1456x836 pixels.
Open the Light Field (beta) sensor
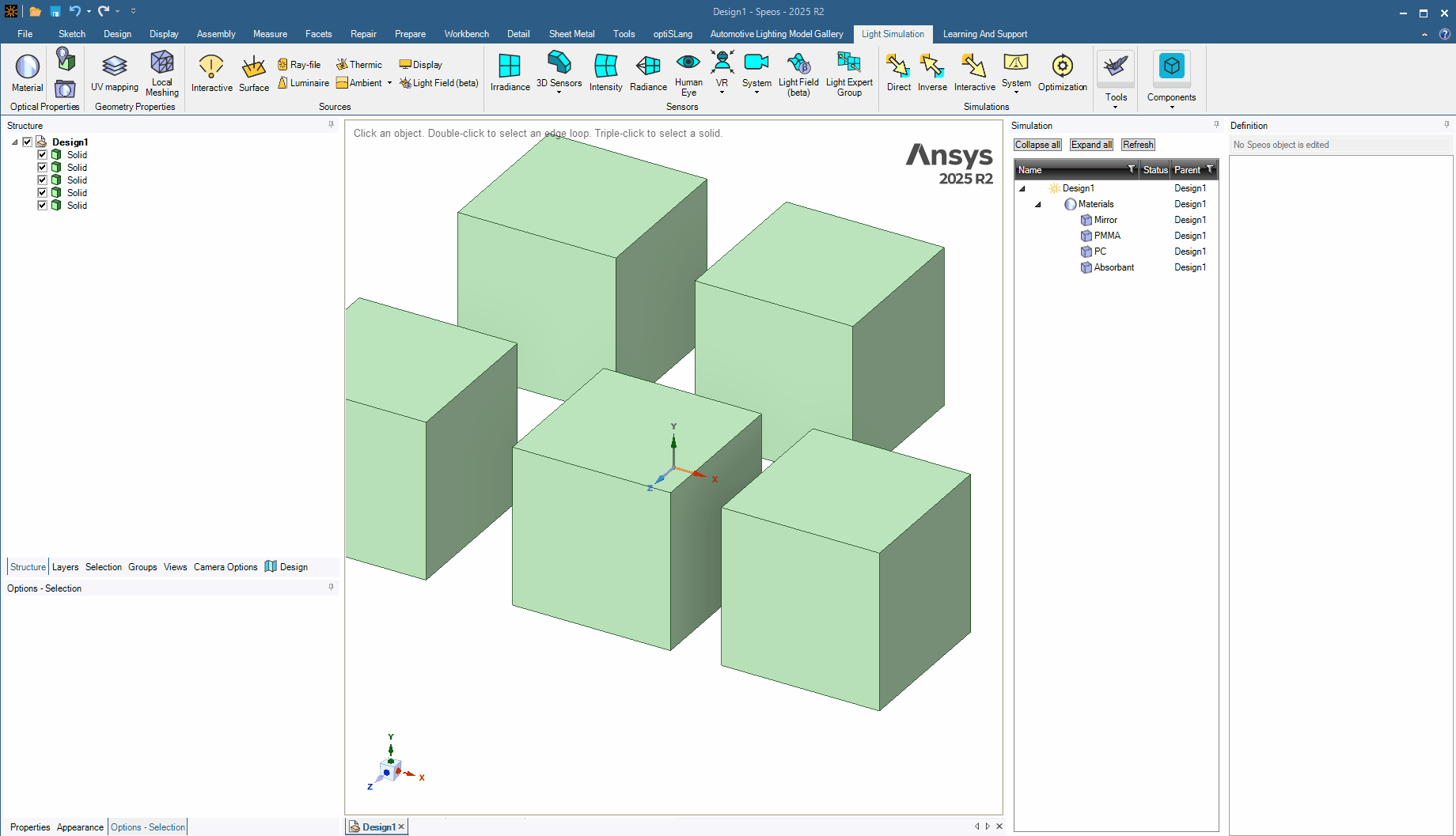click(798, 74)
